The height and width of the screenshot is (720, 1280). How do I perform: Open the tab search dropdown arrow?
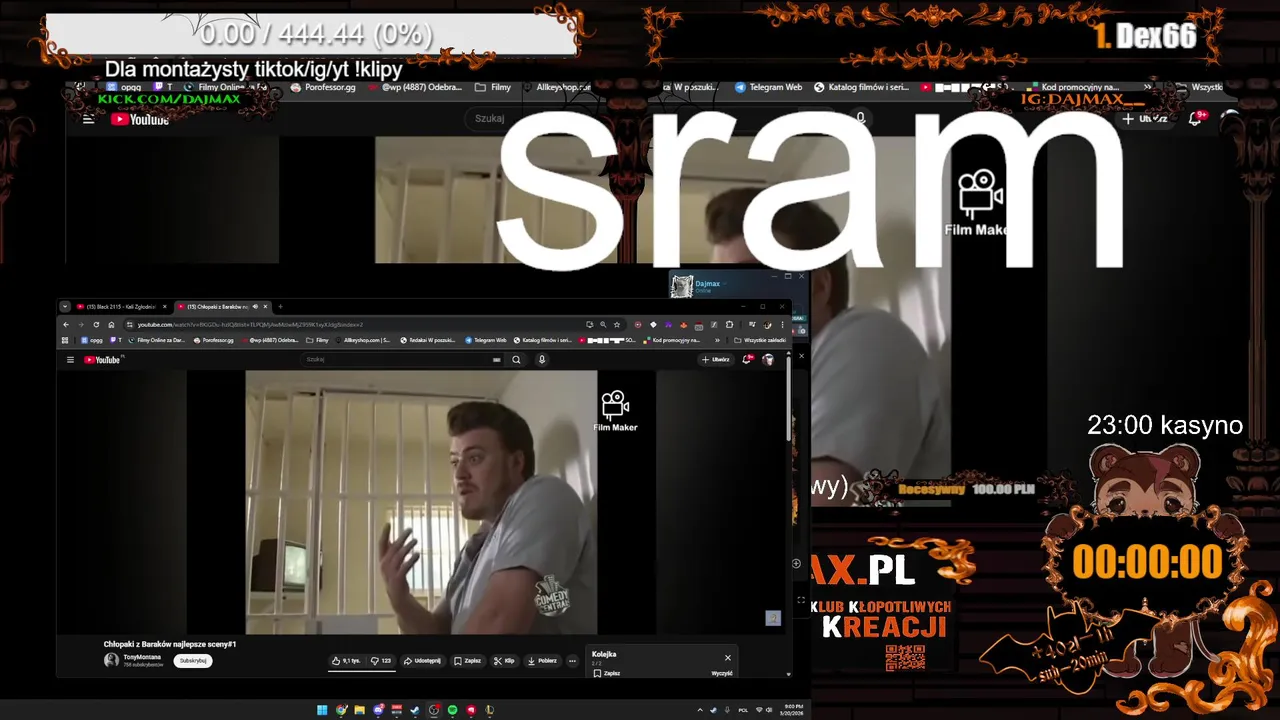tap(65, 307)
